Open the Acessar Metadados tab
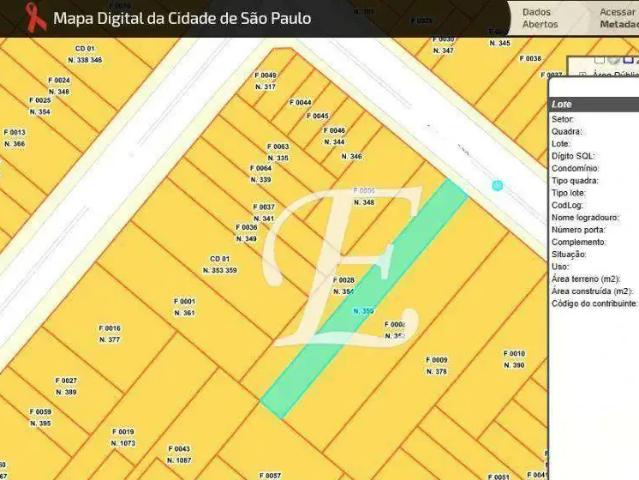 [x=618, y=18]
